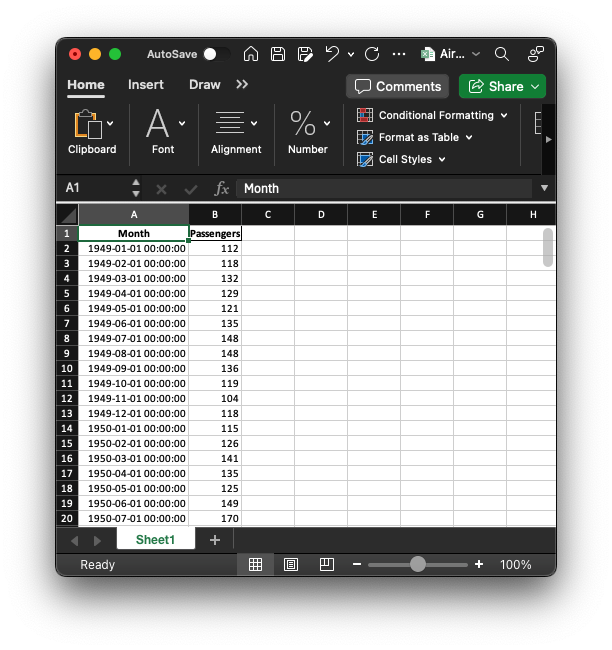Open the Draw ribbon tab
Image resolution: width=612 pixels, height=650 pixels.
tap(204, 85)
